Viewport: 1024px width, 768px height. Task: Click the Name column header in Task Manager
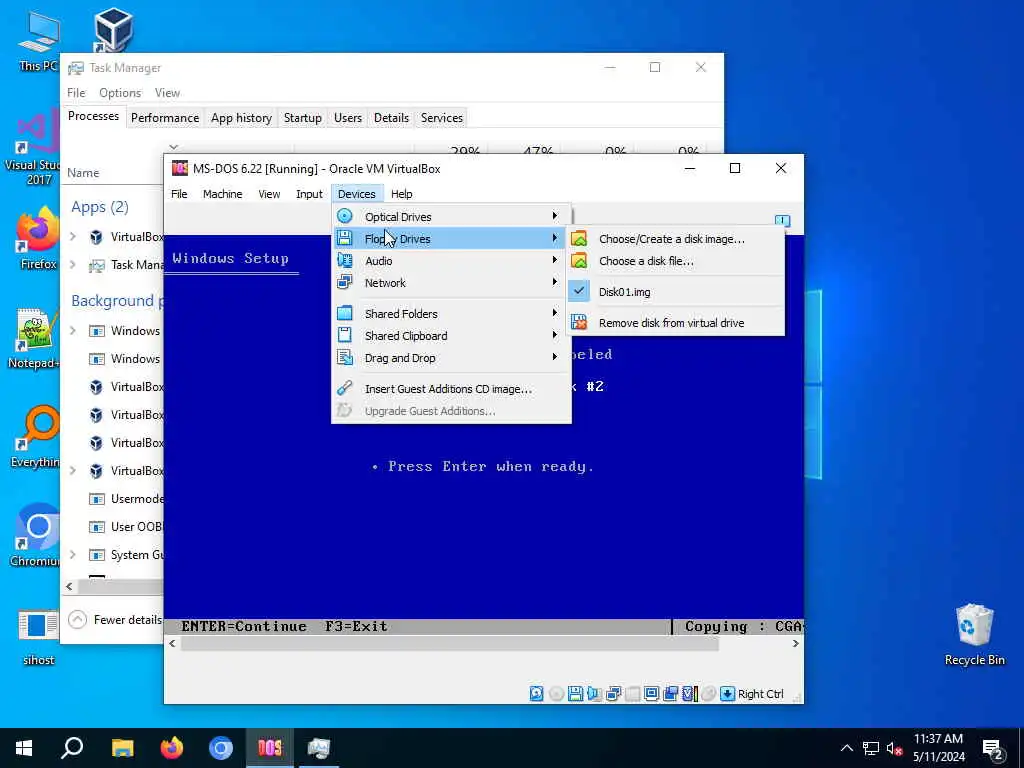click(x=83, y=172)
